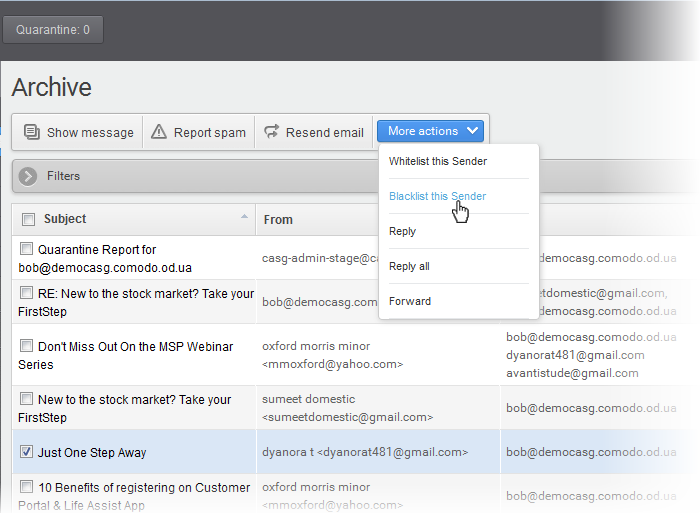Toggle the select-all checkbox in Subject header
Viewport: 700px width, 513px height.
click(29, 219)
